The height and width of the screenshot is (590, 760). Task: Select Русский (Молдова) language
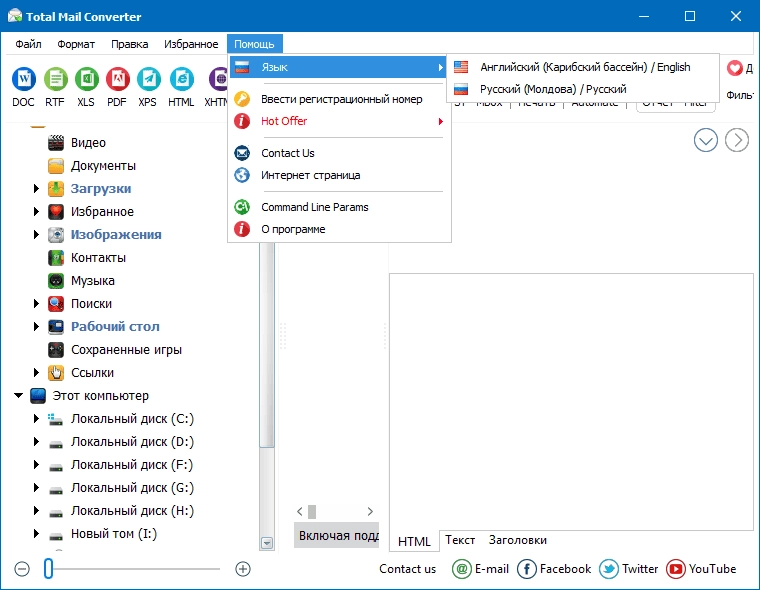point(582,89)
